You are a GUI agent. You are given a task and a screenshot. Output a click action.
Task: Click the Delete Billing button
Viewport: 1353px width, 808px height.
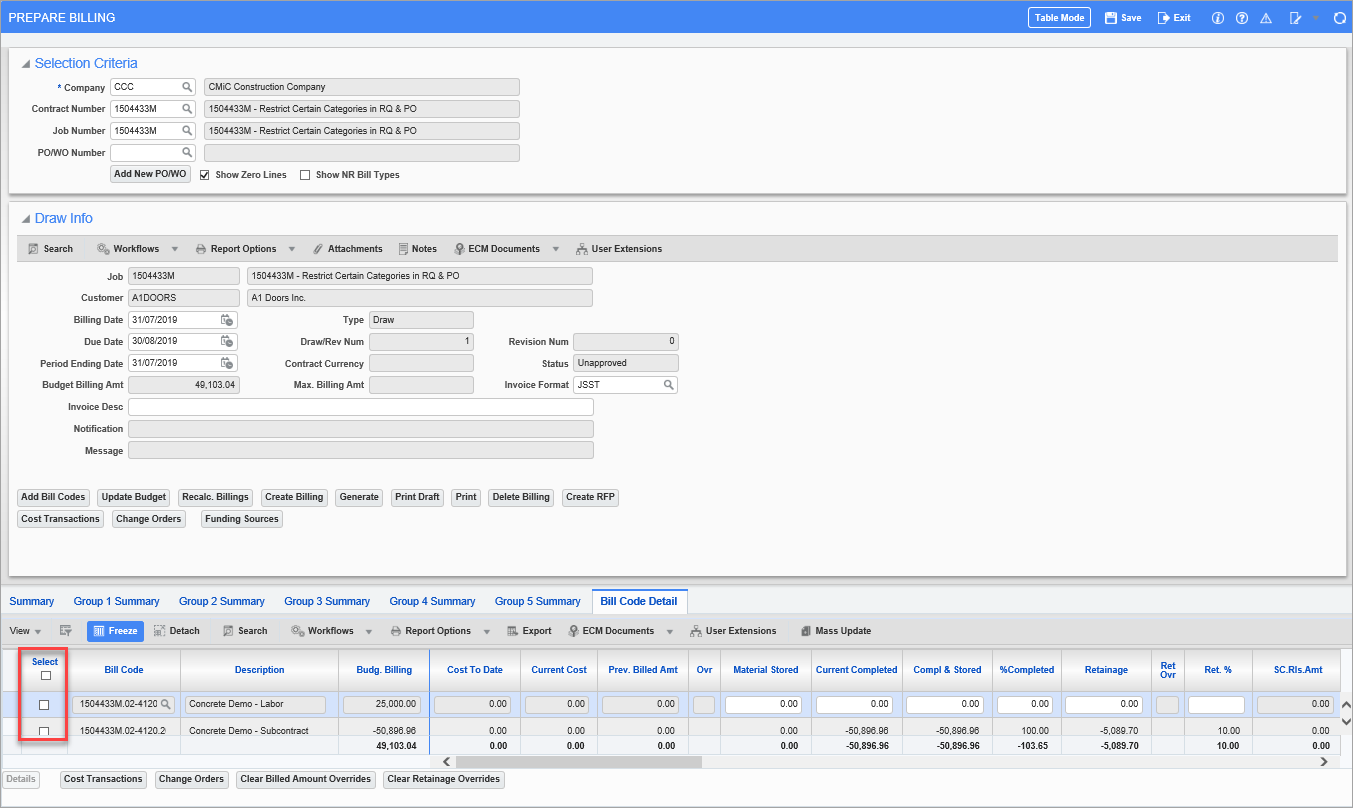521,497
